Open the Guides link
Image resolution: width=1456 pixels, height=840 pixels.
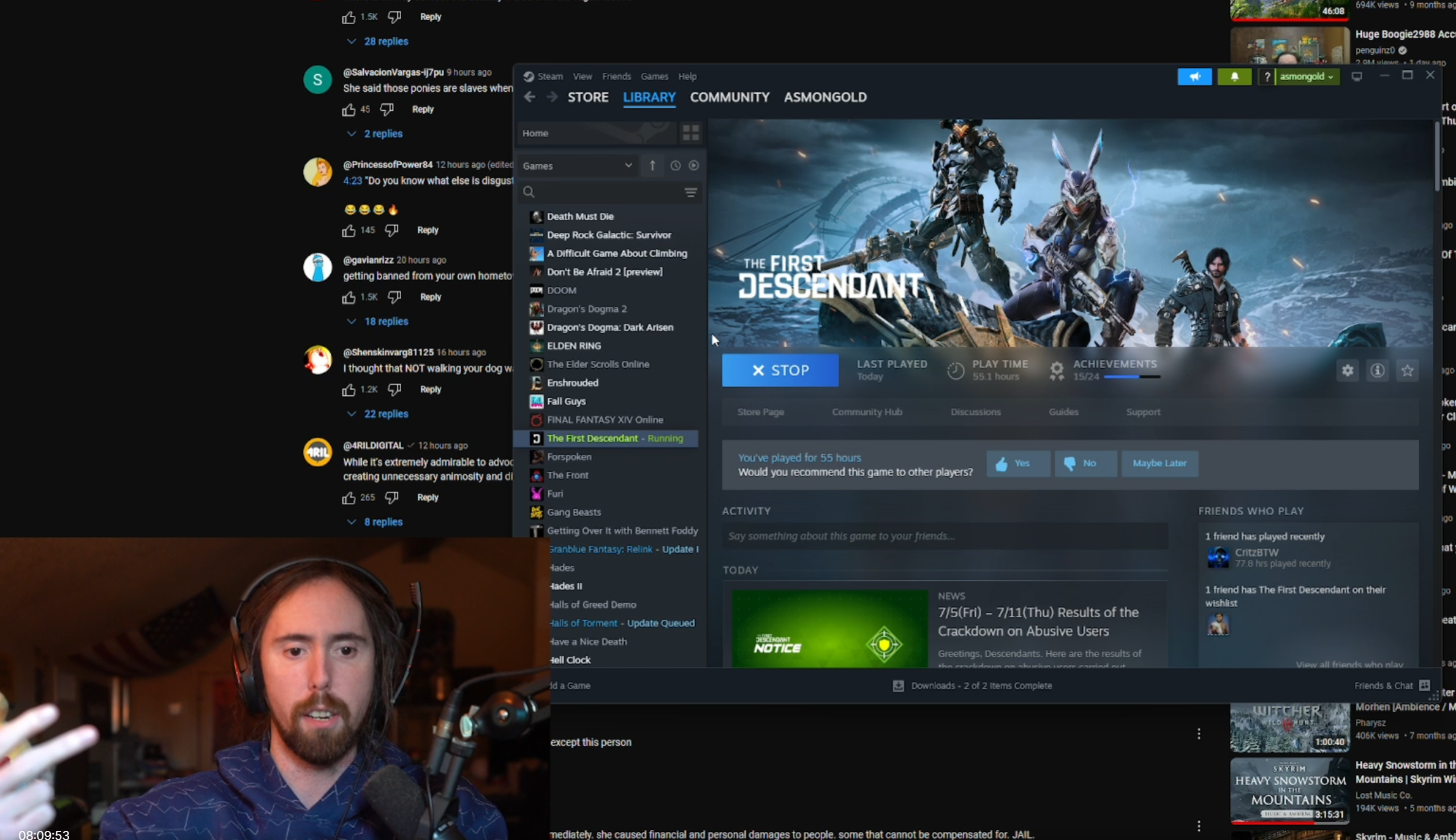click(x=1063, y=412)
